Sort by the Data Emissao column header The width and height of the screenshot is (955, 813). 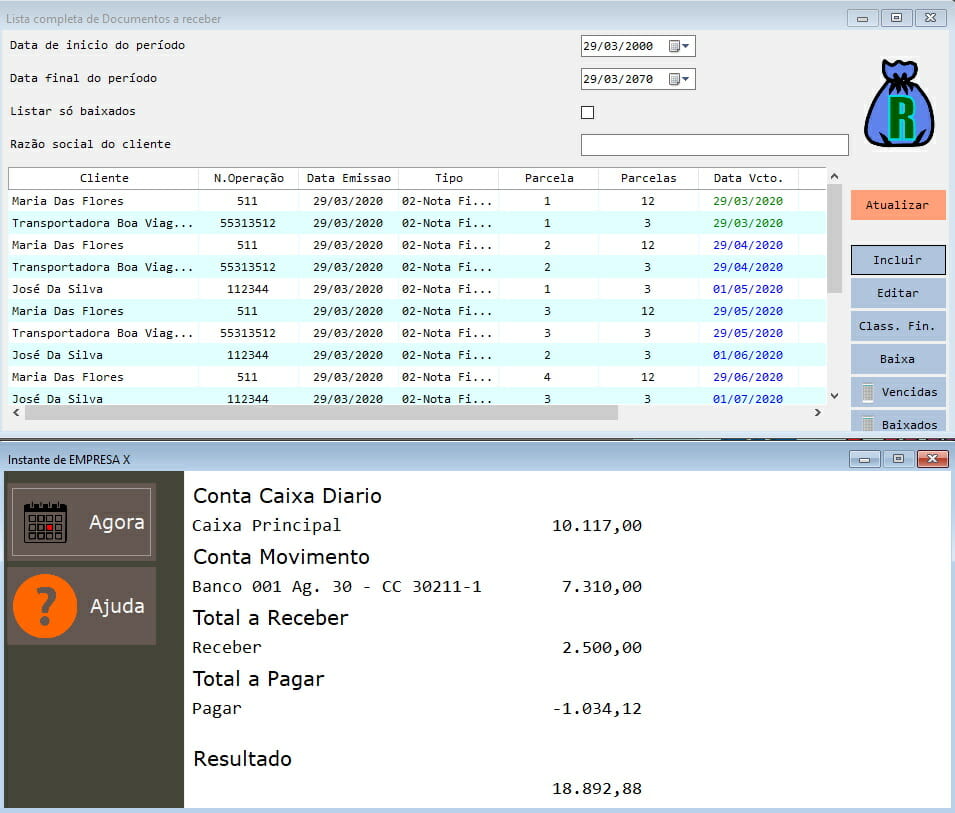click(x=348, y=178)
